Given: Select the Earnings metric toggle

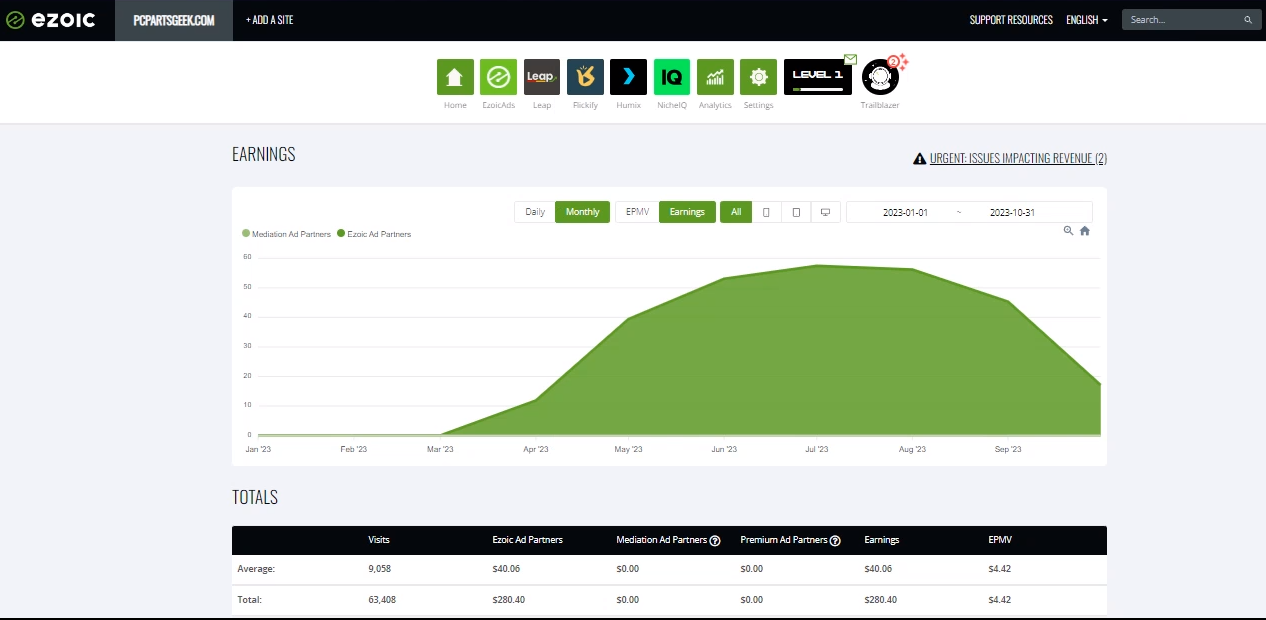Looking at the screenshot, I should pos(687,212).
